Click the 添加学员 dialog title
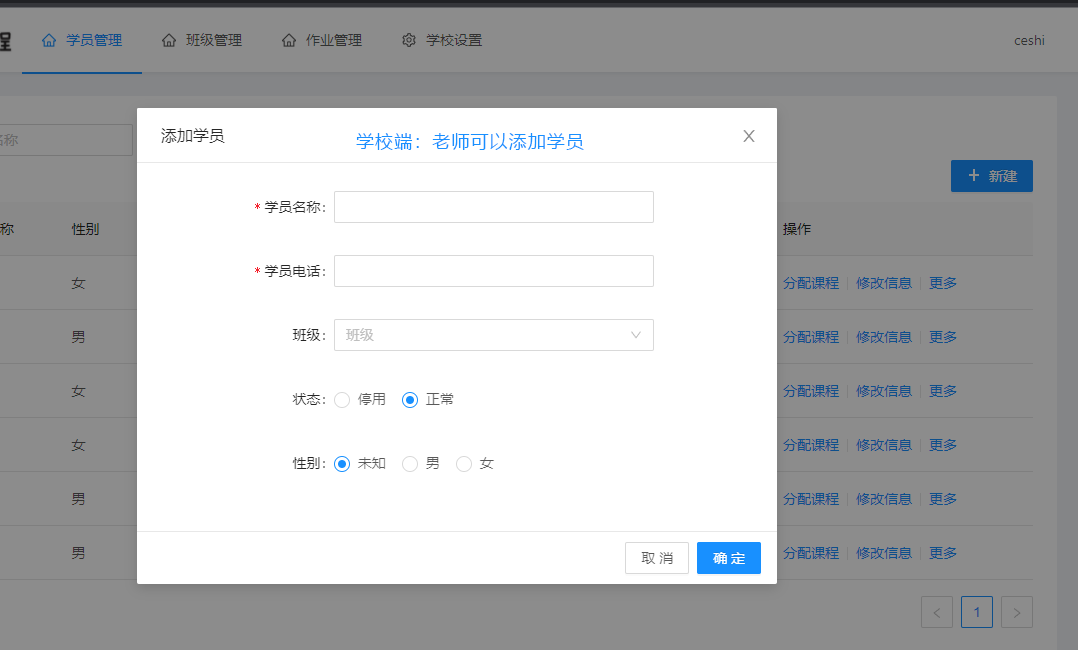Image resolution: width=1078 pixels, height=650 pixels. click(x=192, y=136)
